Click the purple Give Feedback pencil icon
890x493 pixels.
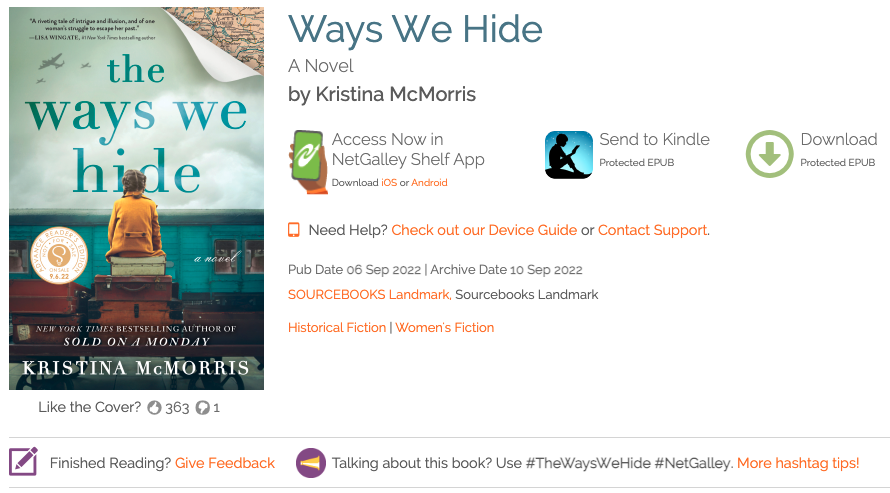(x=24, y=461)
